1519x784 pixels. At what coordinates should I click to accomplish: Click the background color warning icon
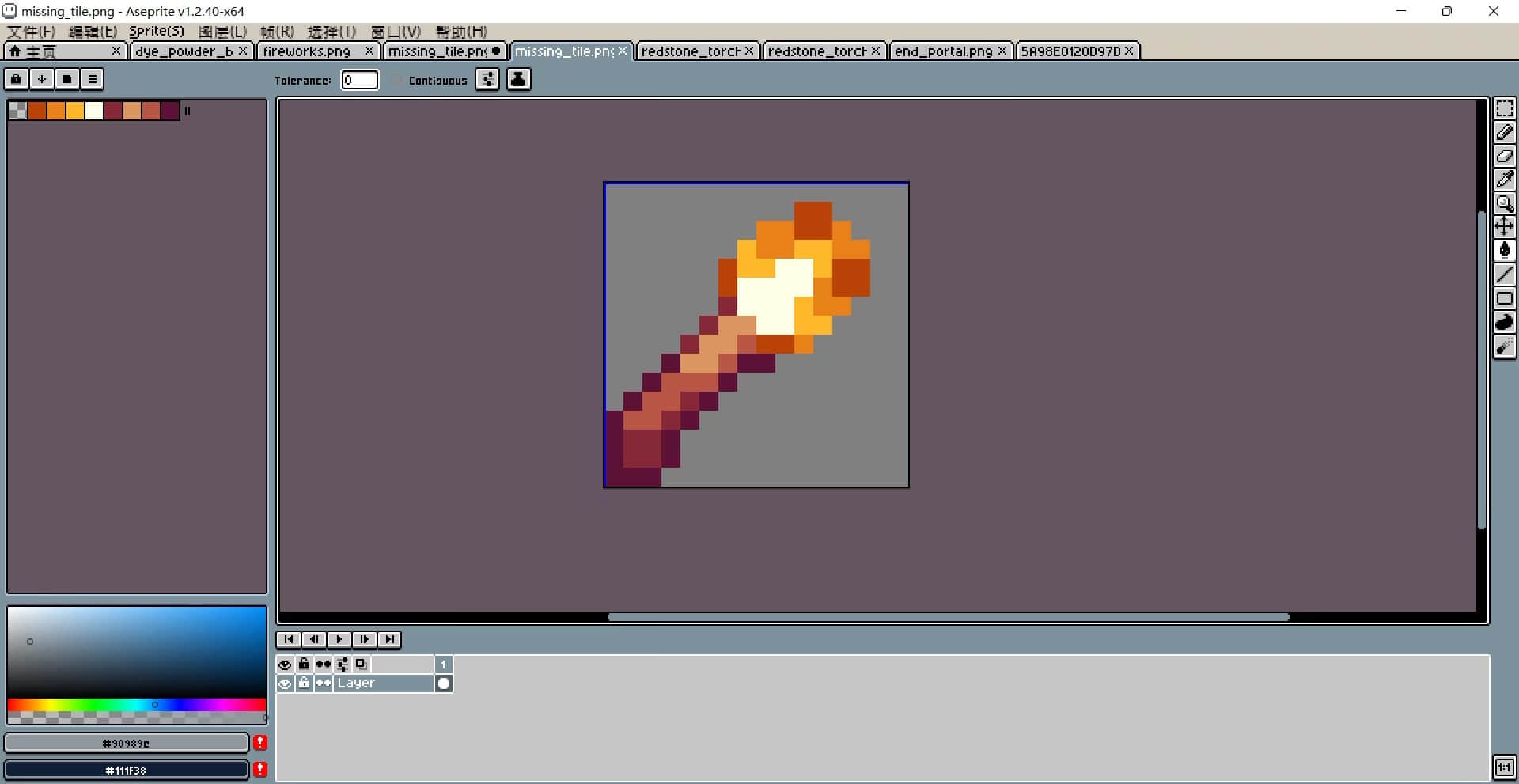pos(260,769)
